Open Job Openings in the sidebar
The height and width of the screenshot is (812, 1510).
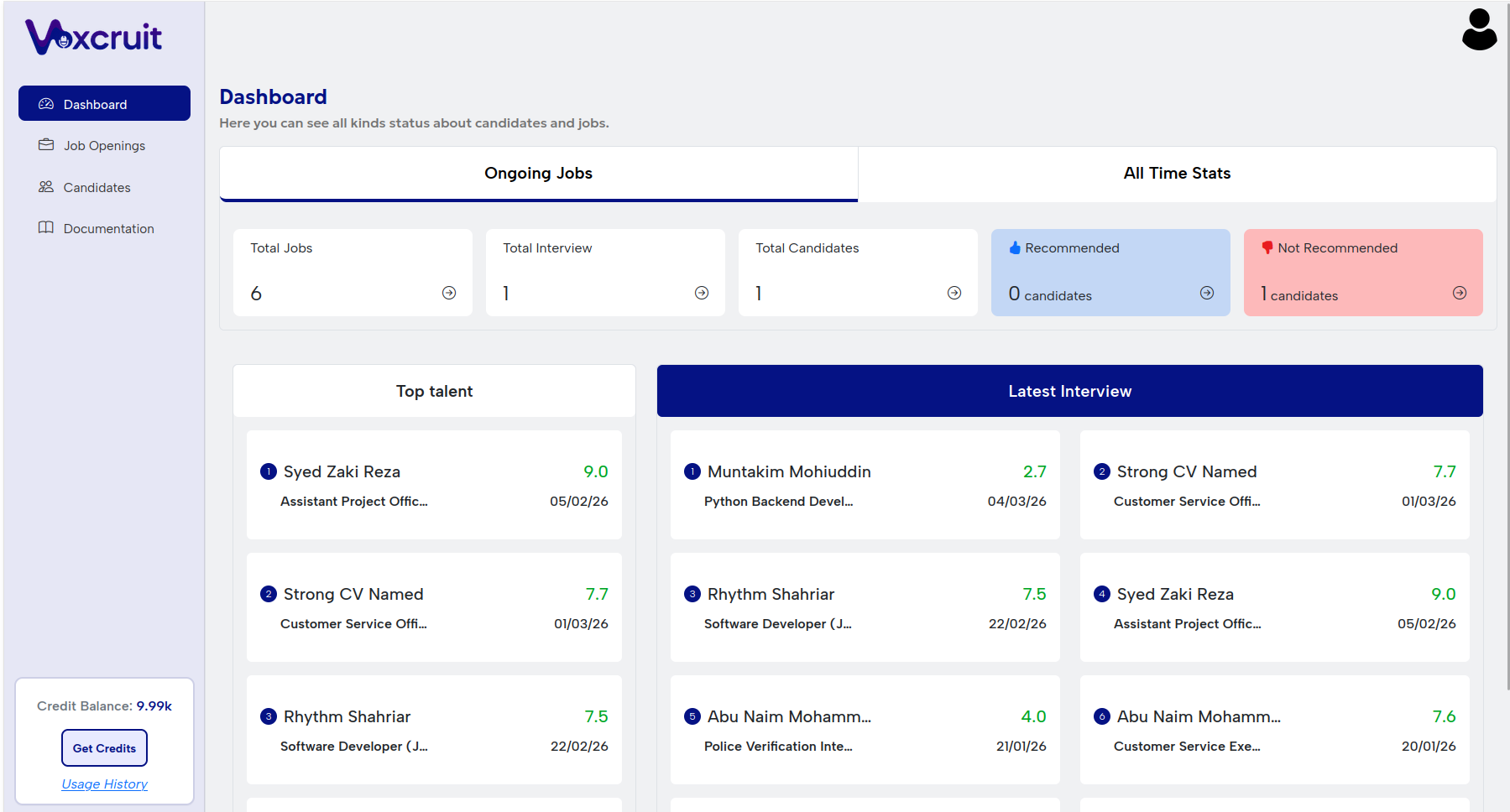[x=104, y=146]
